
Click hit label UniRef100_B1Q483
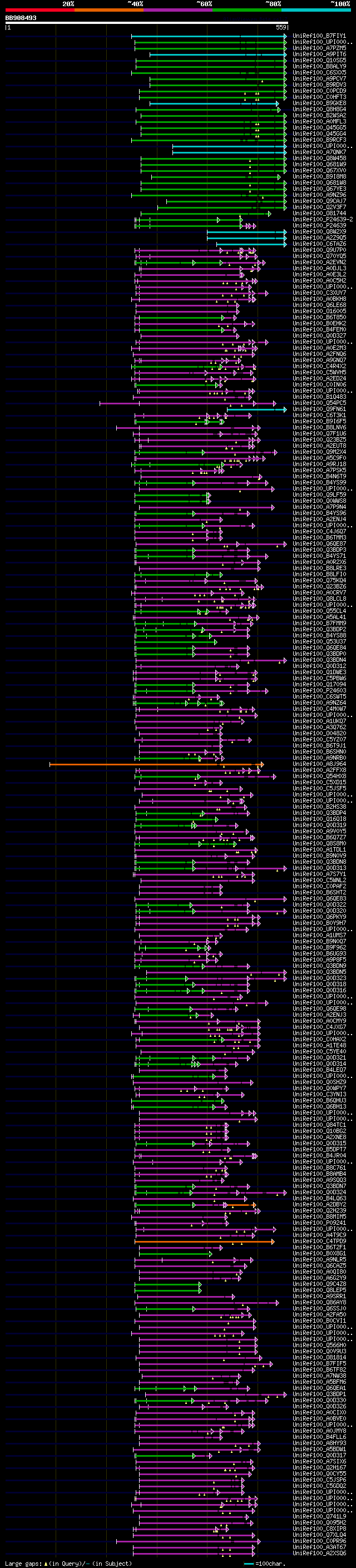[319, 398]
